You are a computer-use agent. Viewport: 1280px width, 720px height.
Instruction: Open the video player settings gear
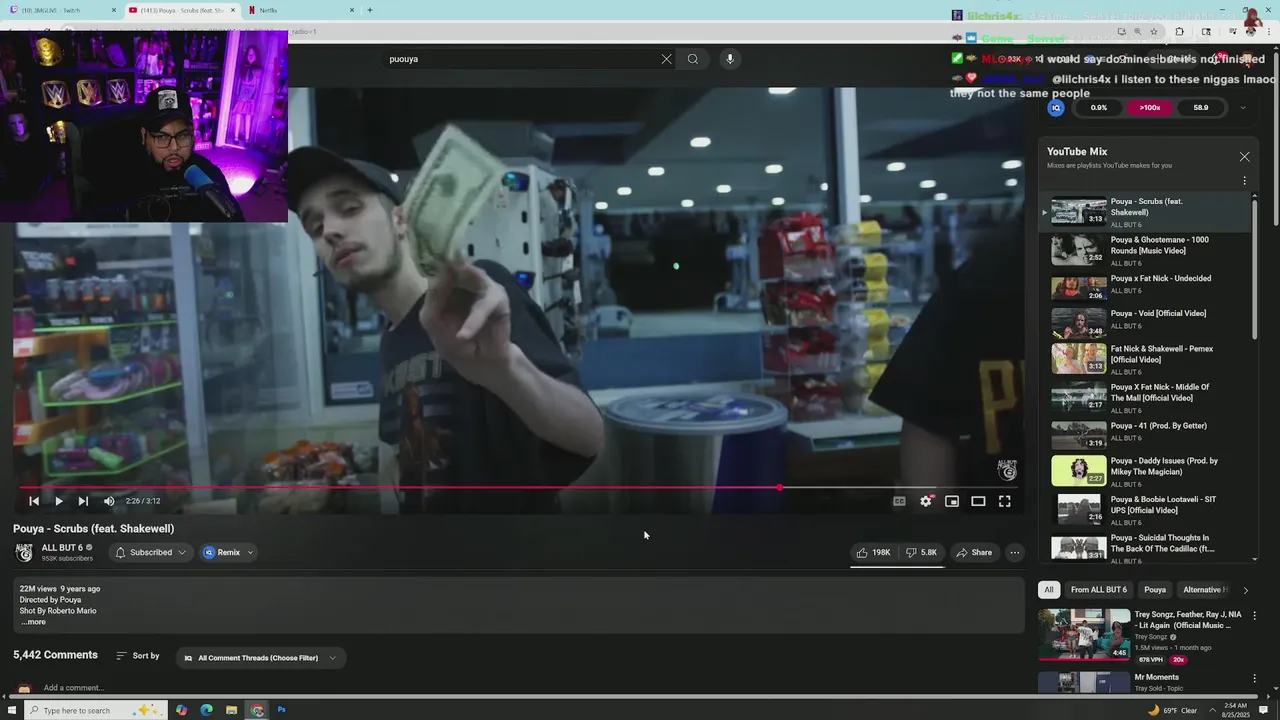(x=926, y=501)
